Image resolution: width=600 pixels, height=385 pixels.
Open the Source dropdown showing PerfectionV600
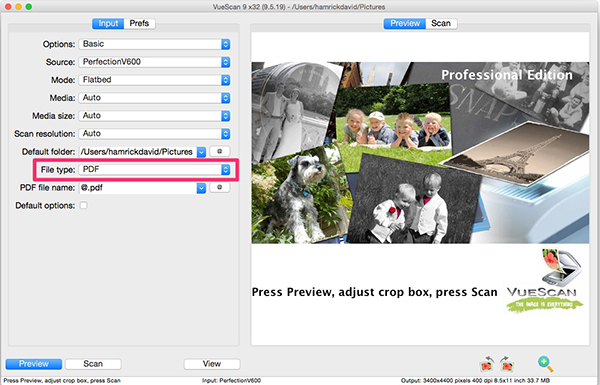point(154,62)
